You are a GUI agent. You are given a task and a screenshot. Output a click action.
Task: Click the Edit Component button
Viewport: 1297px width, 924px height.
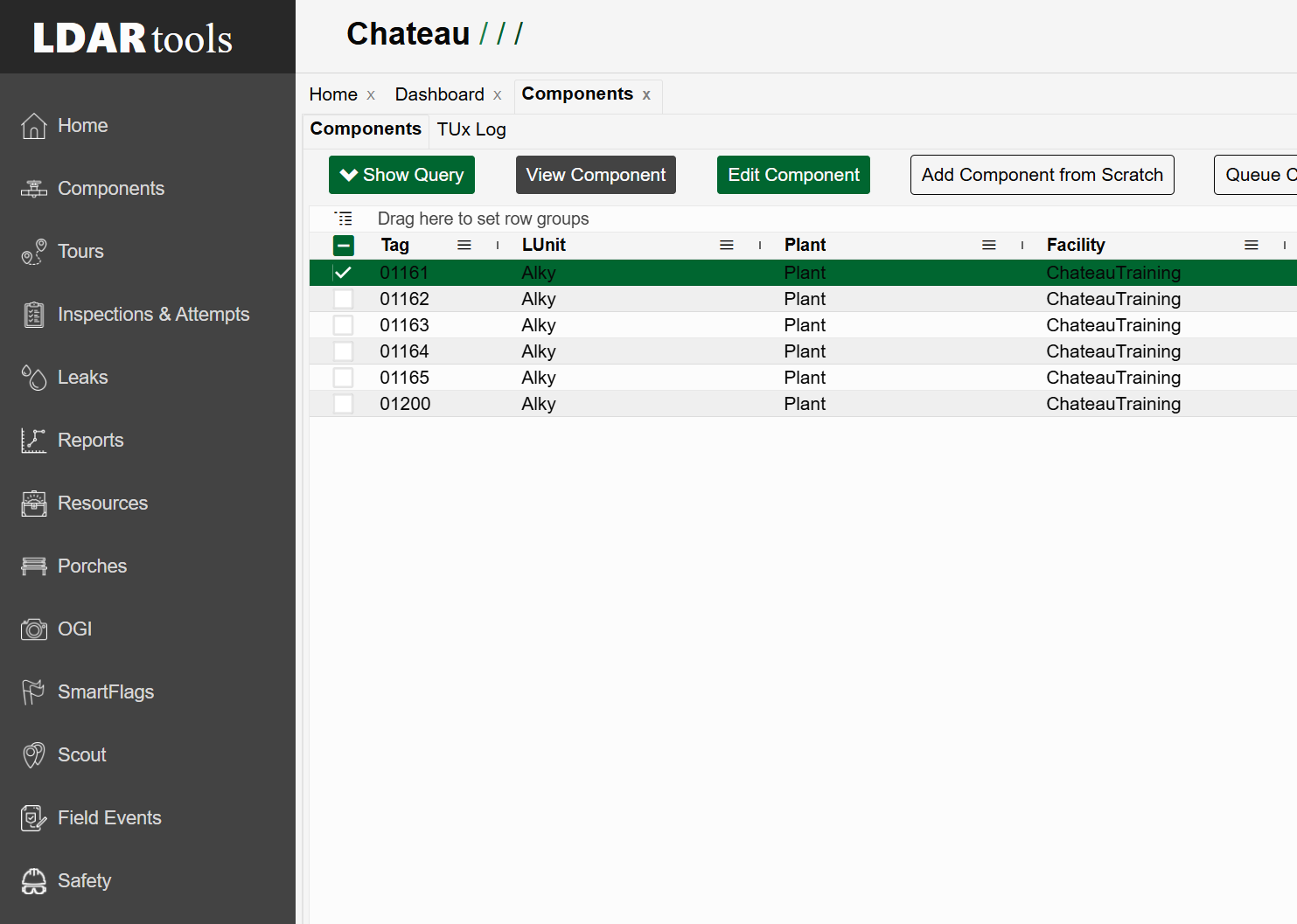(x=793, y=175)
